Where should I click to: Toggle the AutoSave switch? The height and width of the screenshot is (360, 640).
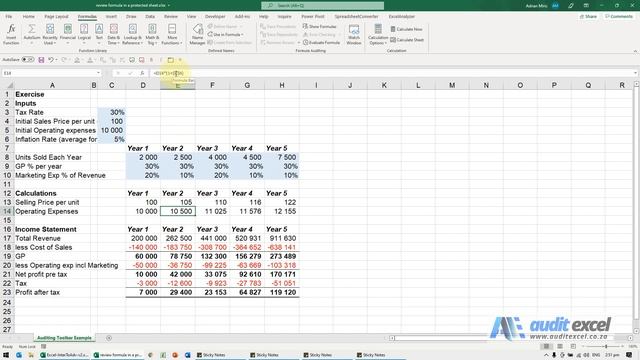[28, 60]
